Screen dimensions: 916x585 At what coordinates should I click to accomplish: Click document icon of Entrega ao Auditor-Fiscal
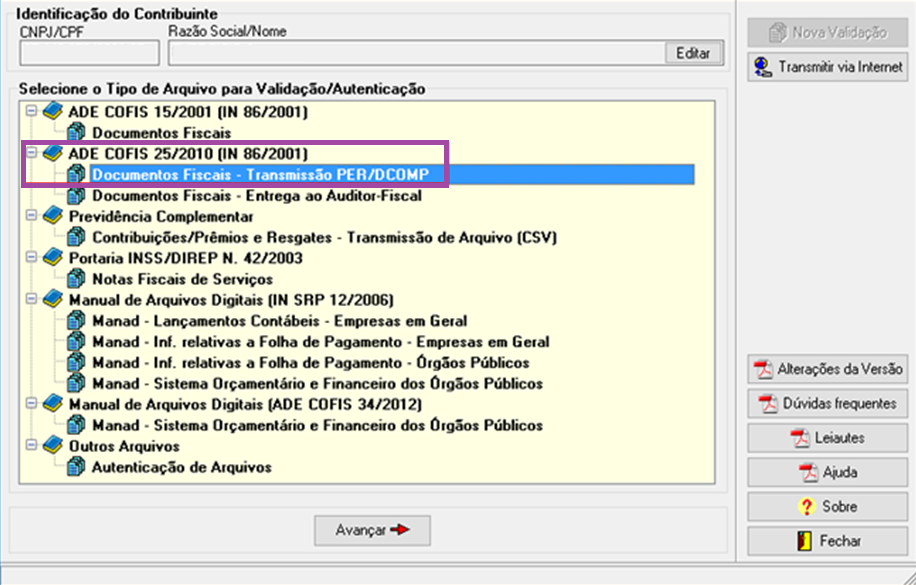click(x=76, y=195)
